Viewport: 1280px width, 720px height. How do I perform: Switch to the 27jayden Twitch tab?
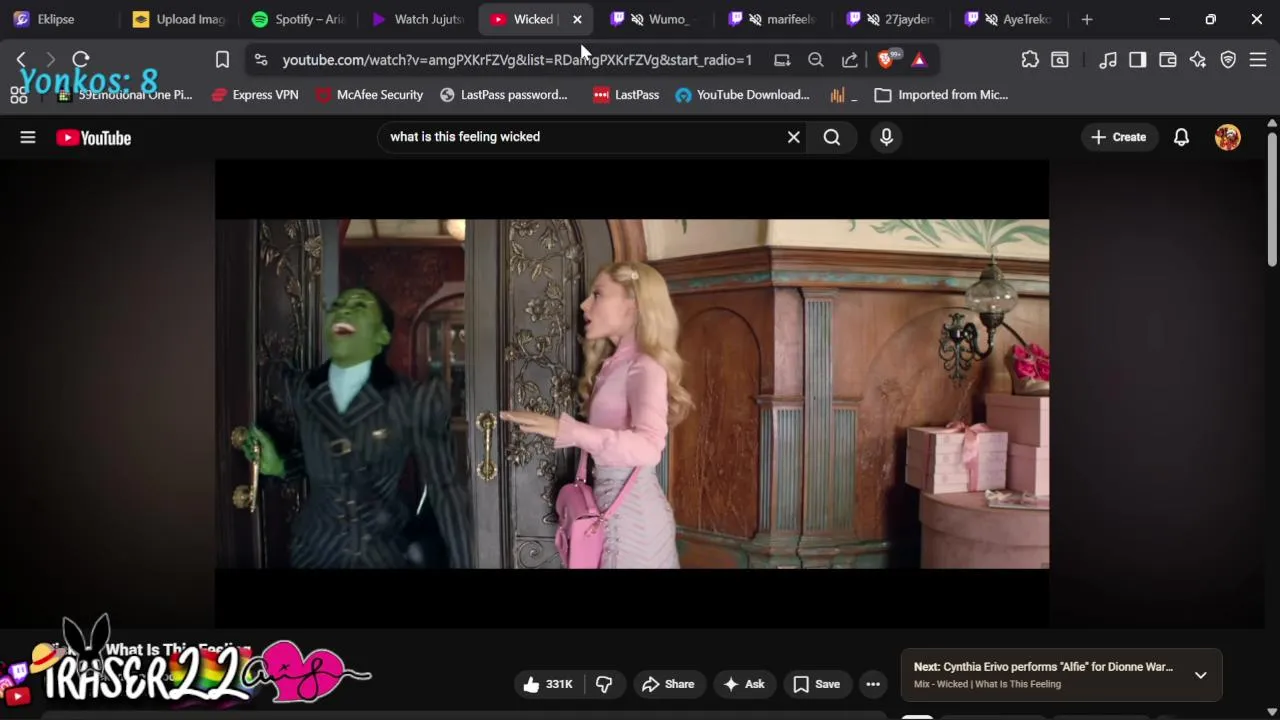(x=893, y=19)
